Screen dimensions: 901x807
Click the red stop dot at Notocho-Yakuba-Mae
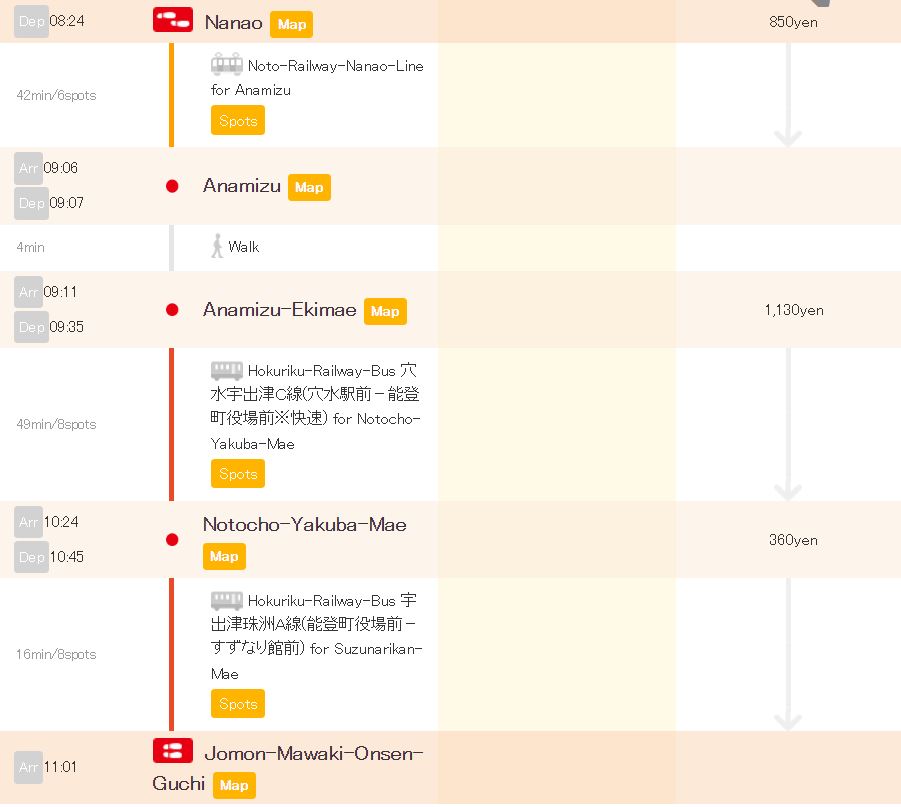coord(172,540)
